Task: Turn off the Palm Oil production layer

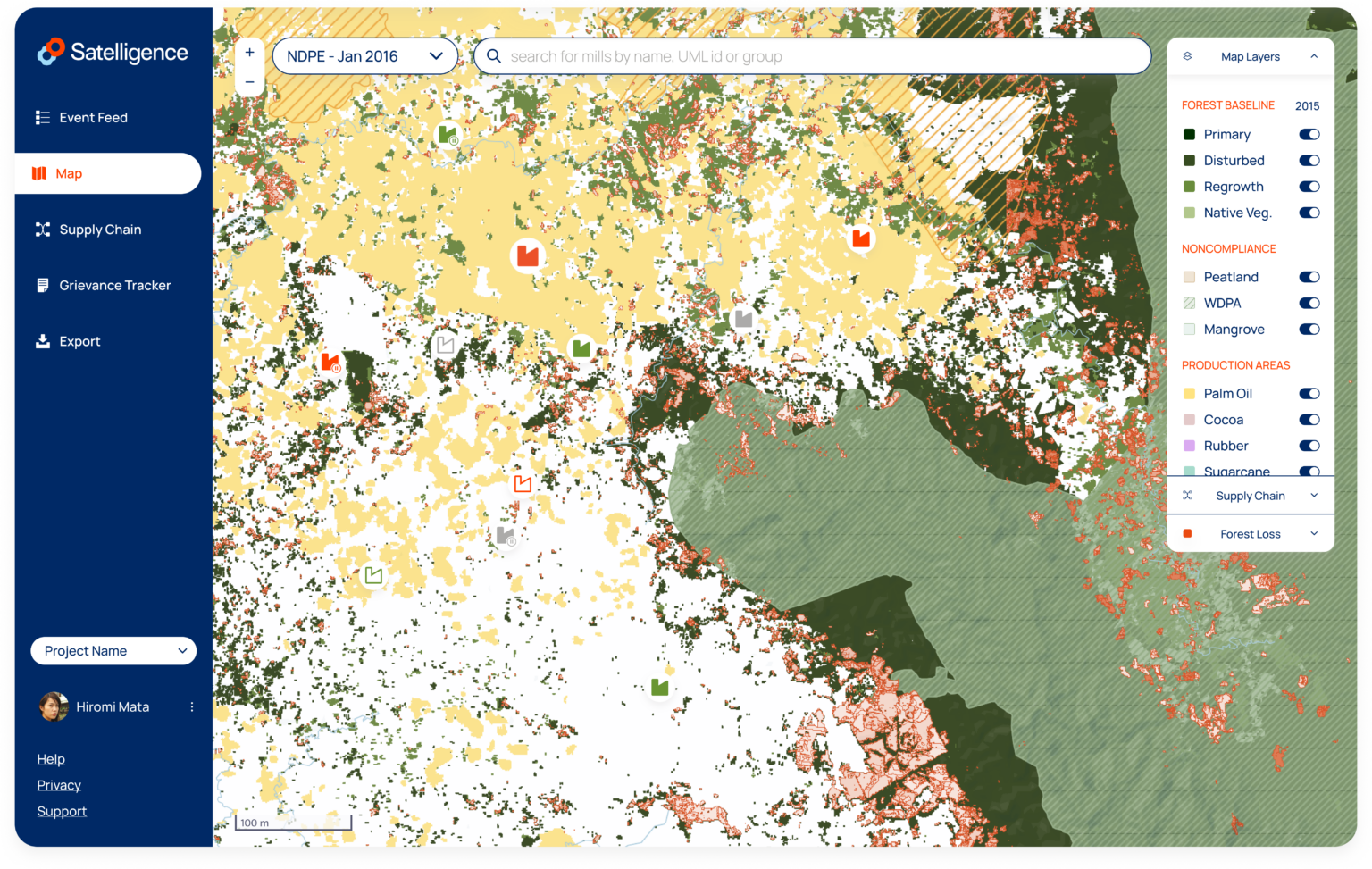Action: click(x=1309, y=393)
